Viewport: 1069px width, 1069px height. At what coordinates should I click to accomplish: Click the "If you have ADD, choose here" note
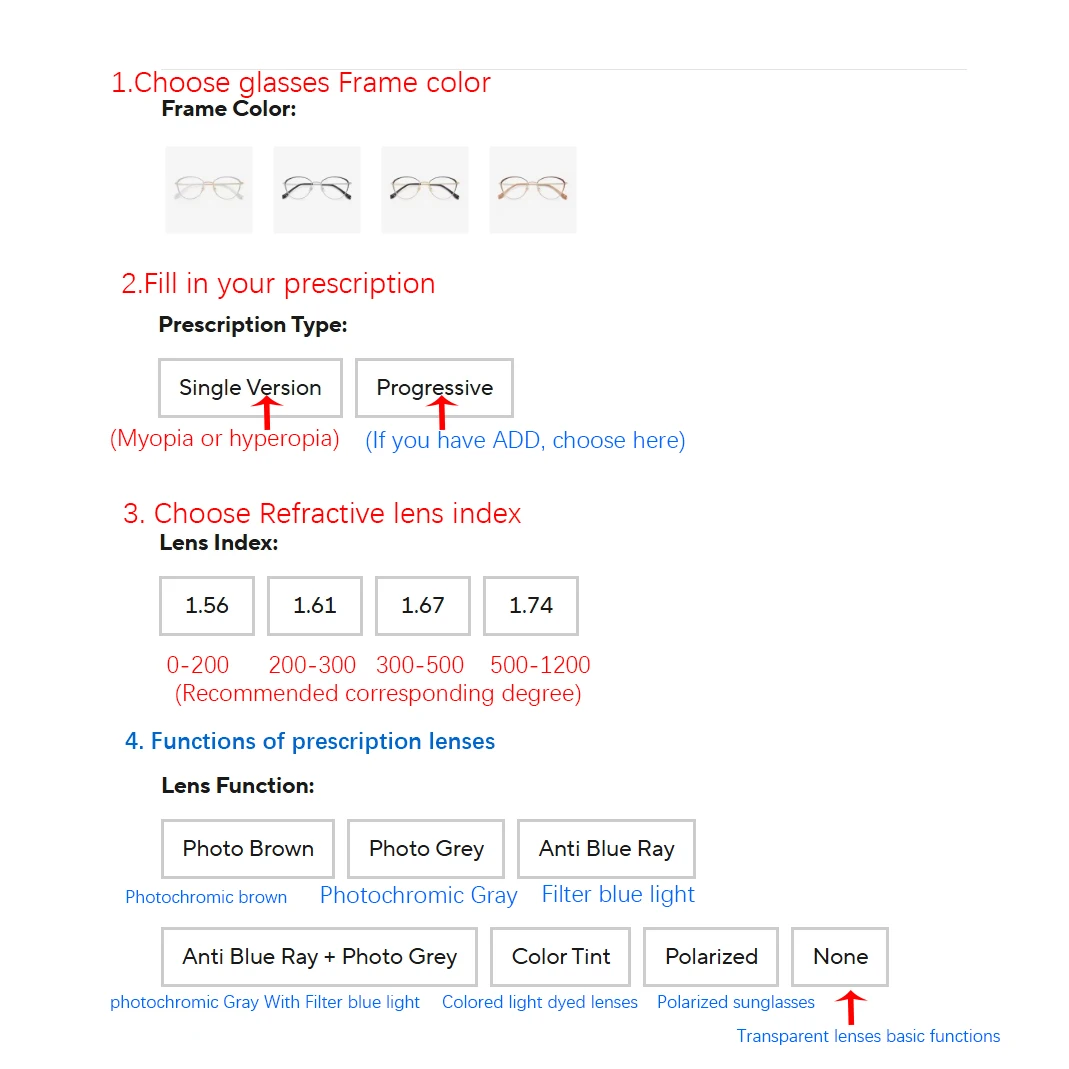click(525, 441)
